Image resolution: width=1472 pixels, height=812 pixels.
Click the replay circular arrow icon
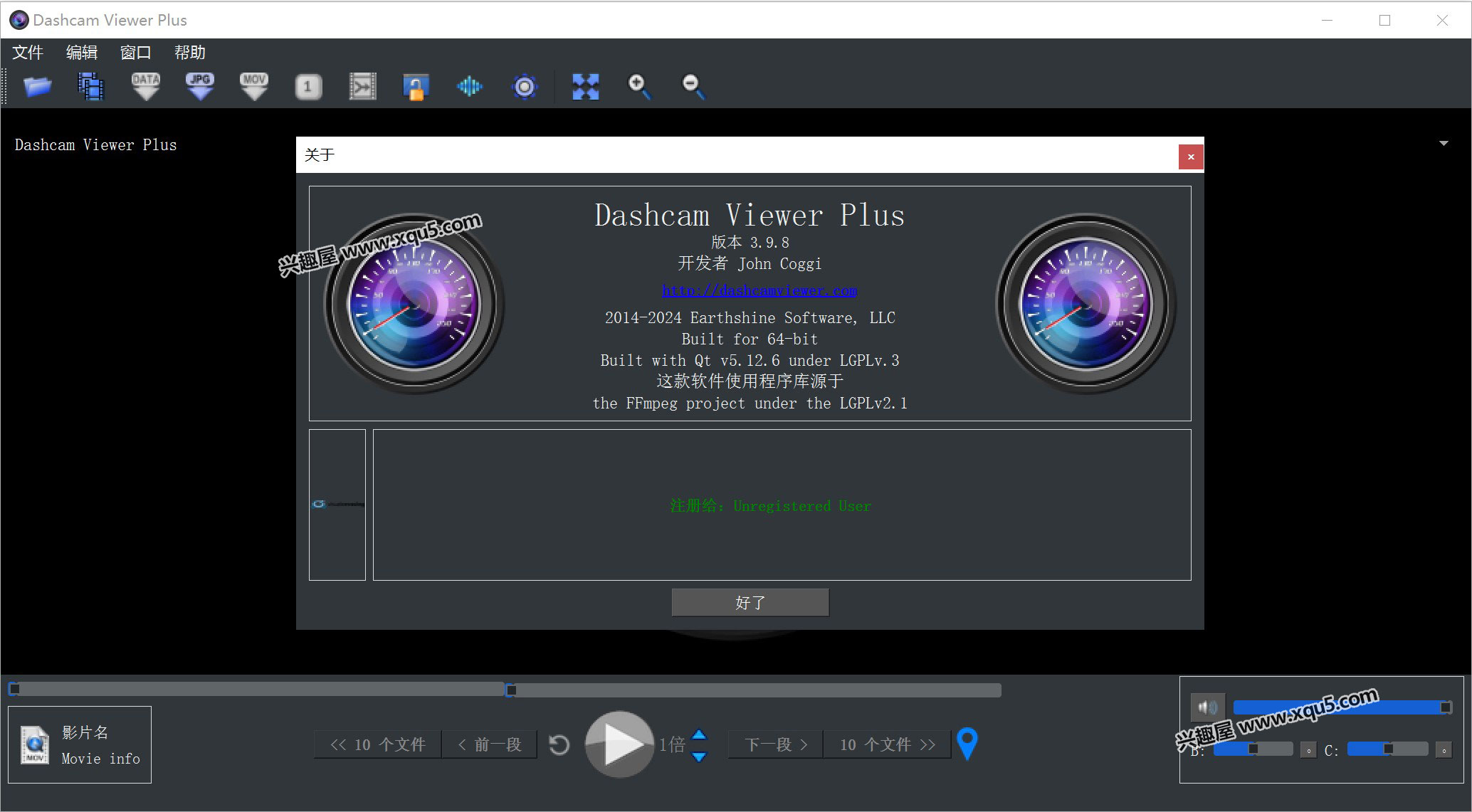point(559,745)
